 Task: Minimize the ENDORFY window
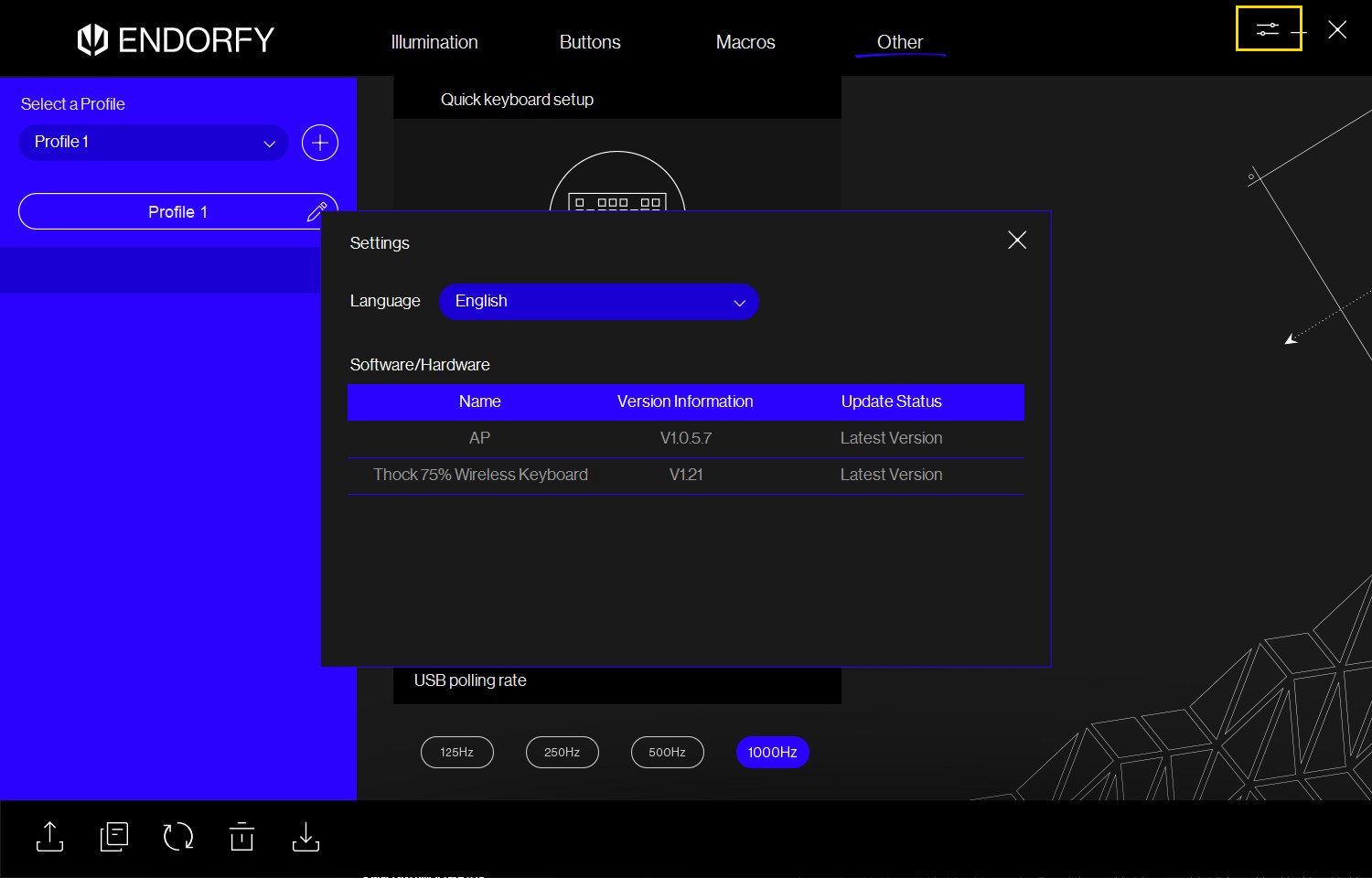pos(1299,31)
